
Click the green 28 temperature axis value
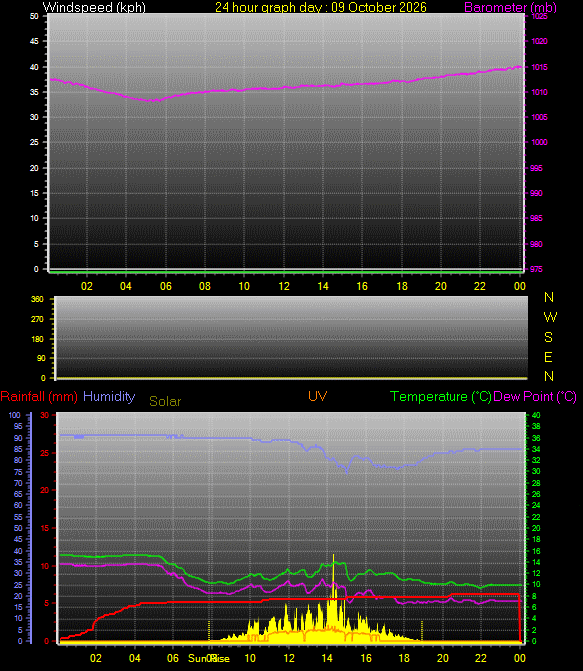coord(536,483)
